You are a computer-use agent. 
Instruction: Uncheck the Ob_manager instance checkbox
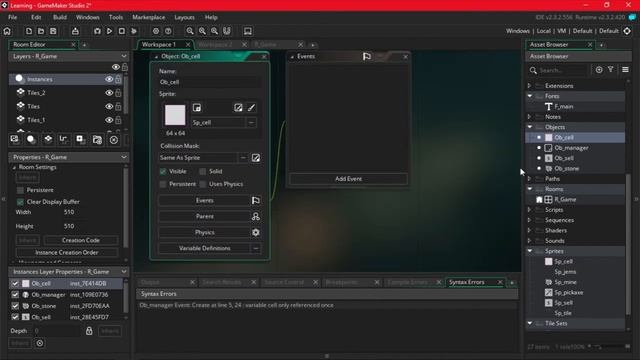[x=15, y=294]
